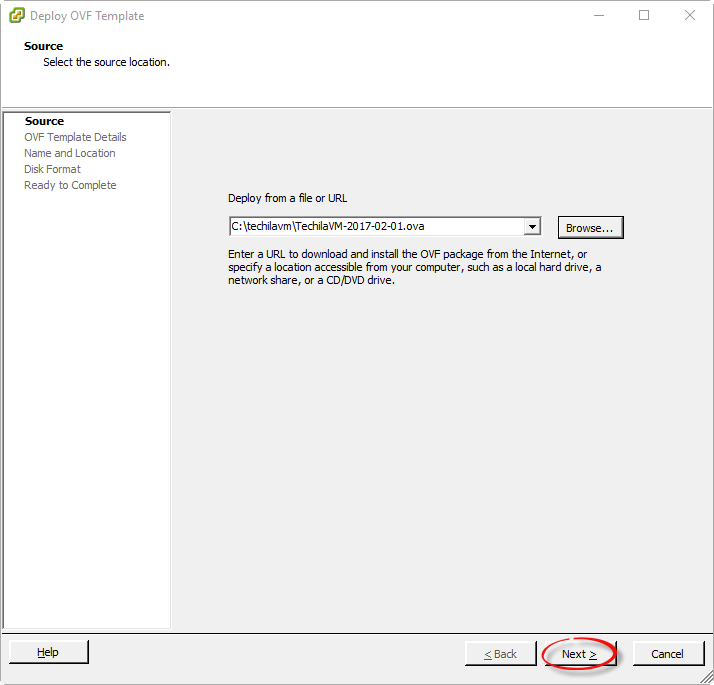
Task: Open Help for this wizard
Action: coord(48,652)
